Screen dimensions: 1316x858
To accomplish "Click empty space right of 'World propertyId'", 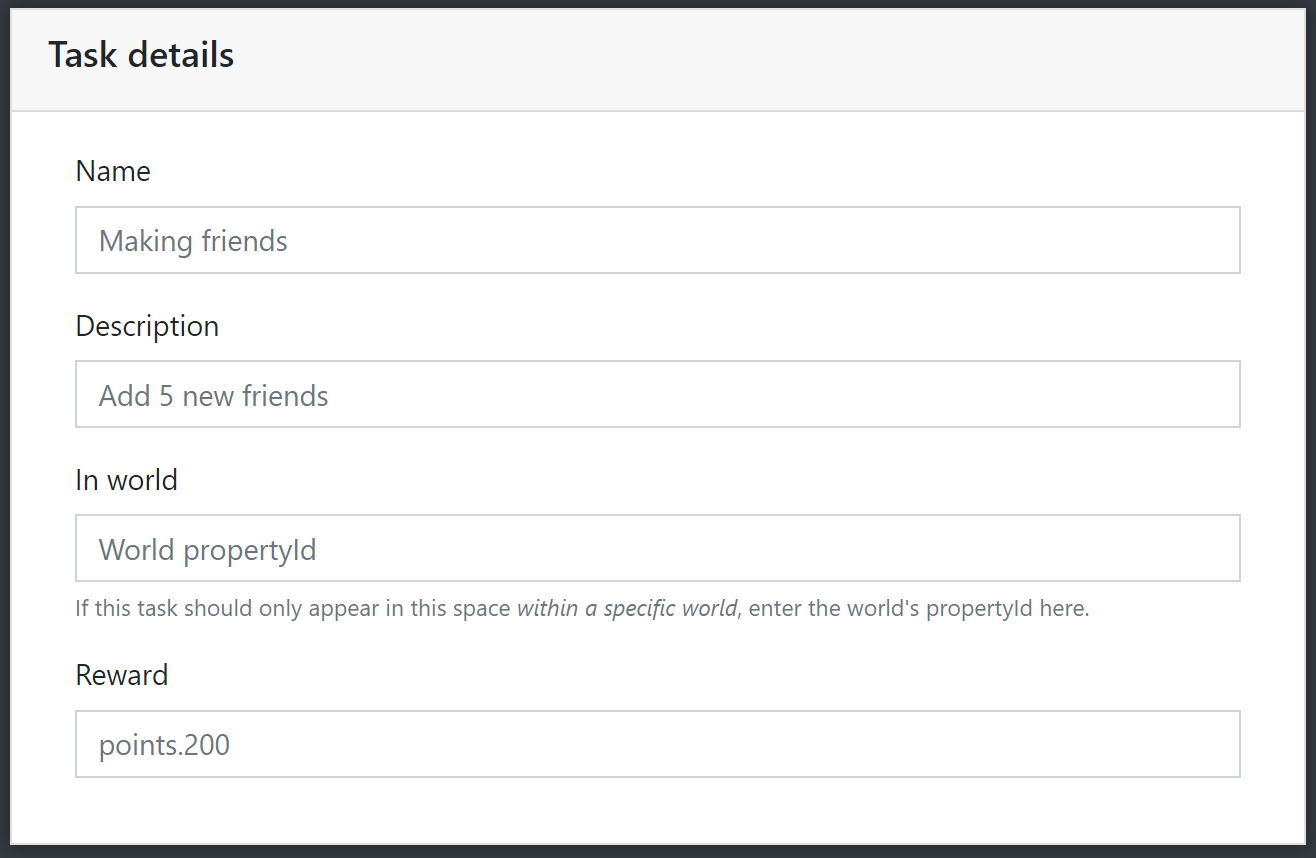I will 780,548.
